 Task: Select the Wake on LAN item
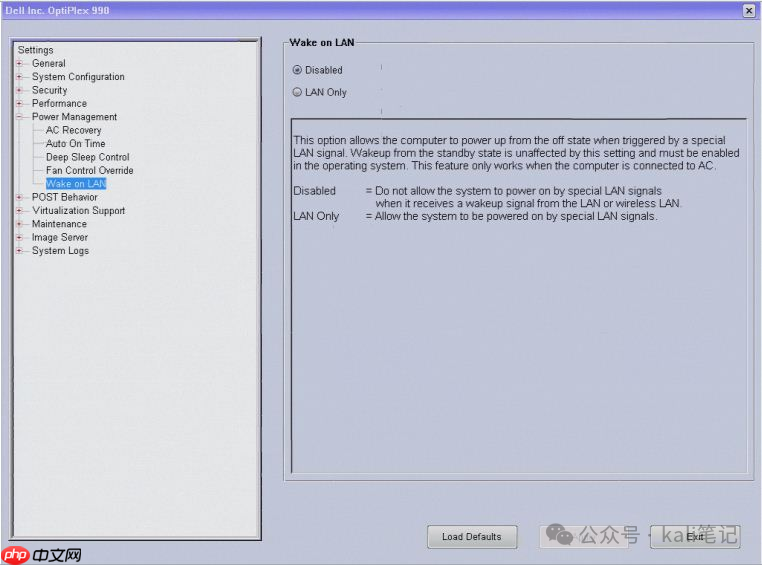tap(76, 184)
